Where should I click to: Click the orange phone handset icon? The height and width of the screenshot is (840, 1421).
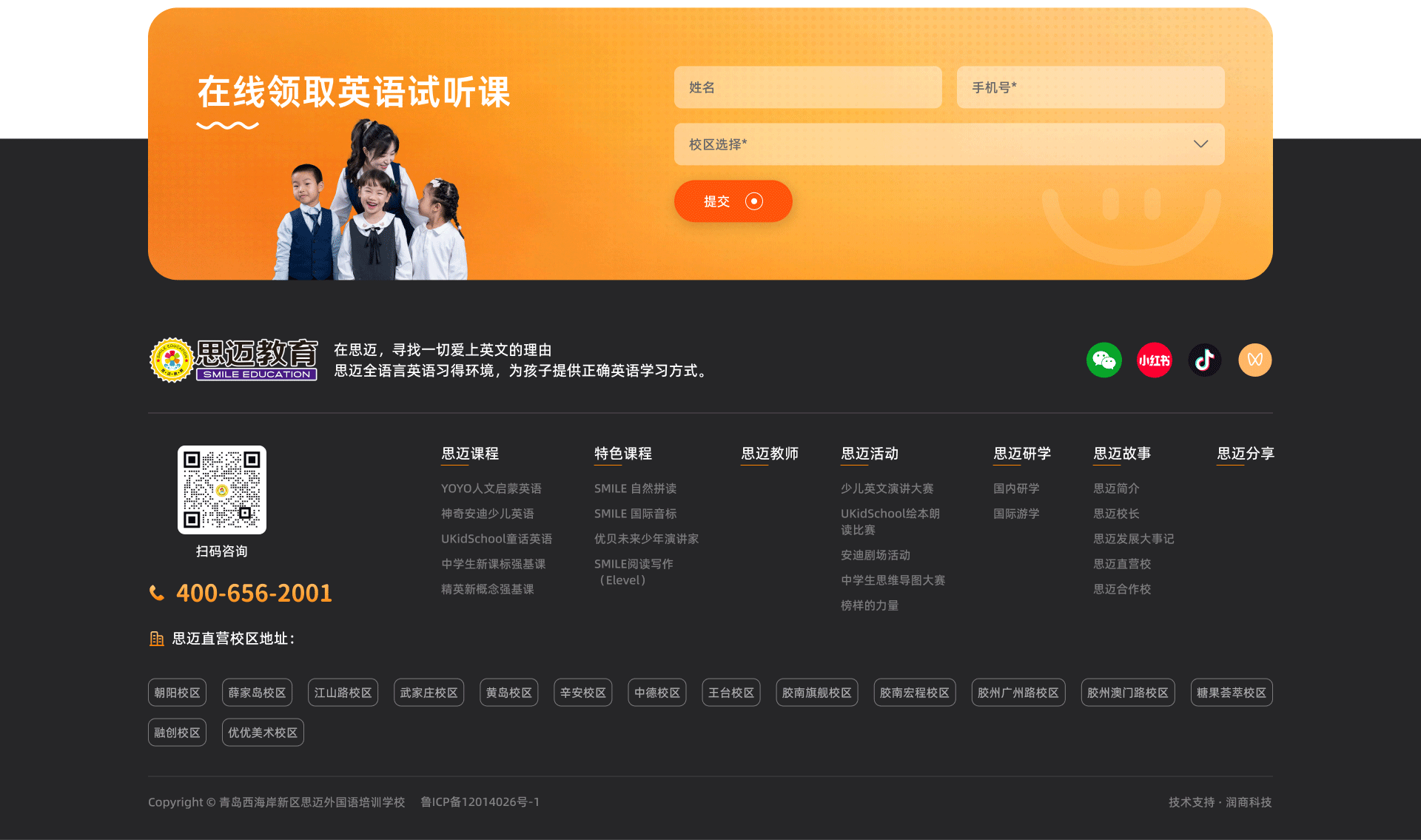157,593
